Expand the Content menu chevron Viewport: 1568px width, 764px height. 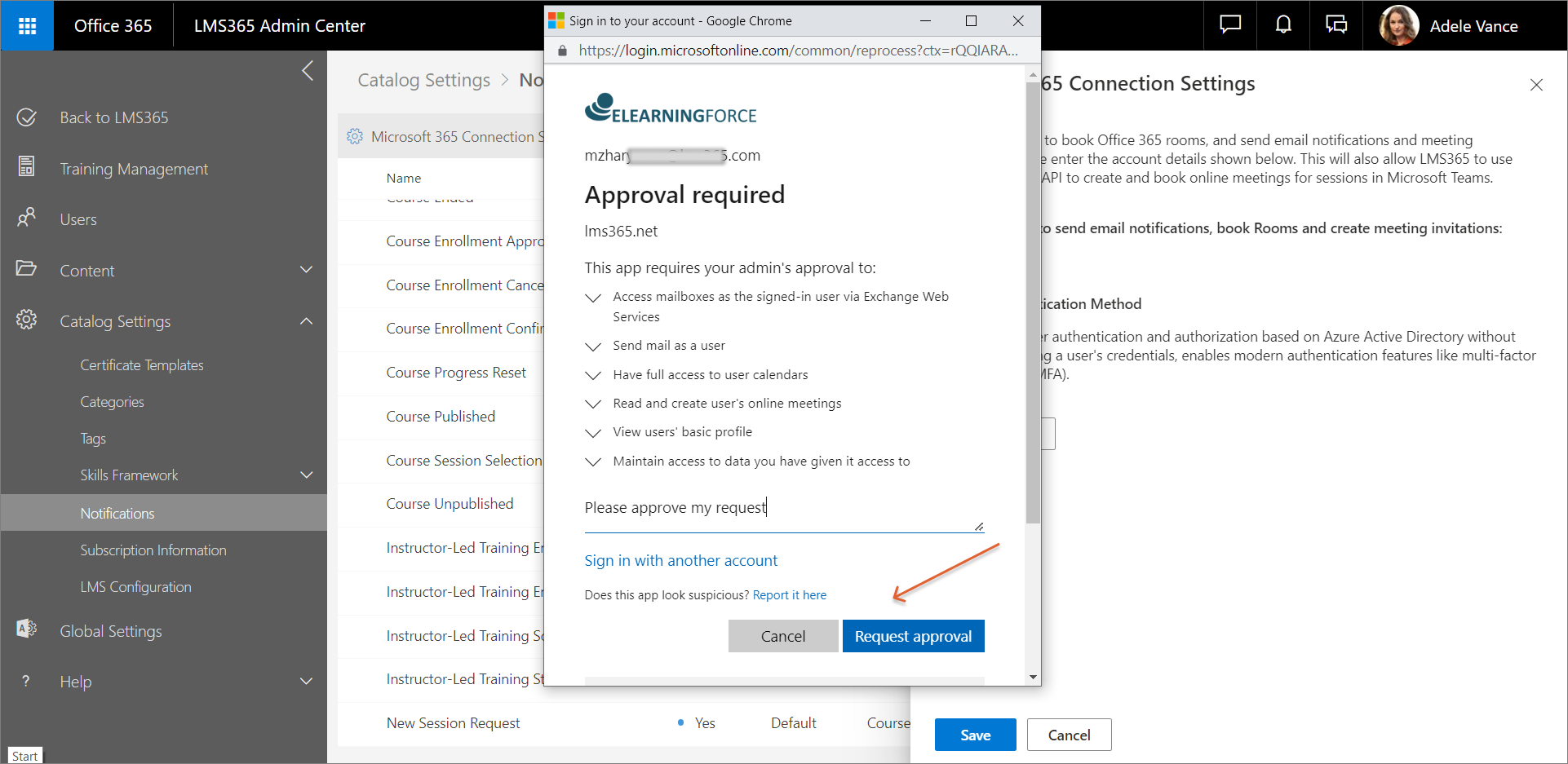click(307, 270)
